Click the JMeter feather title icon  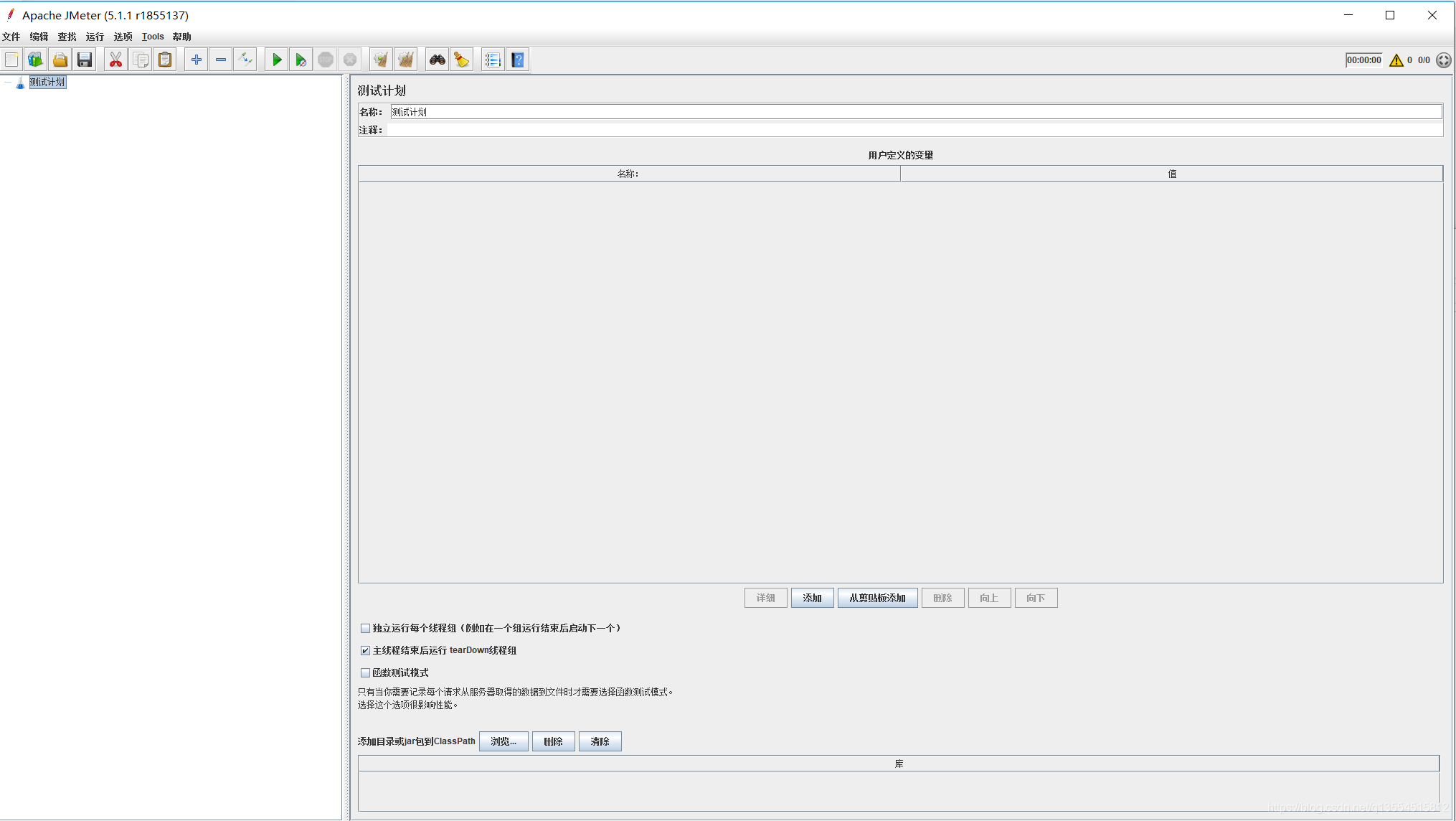(11, 14)
